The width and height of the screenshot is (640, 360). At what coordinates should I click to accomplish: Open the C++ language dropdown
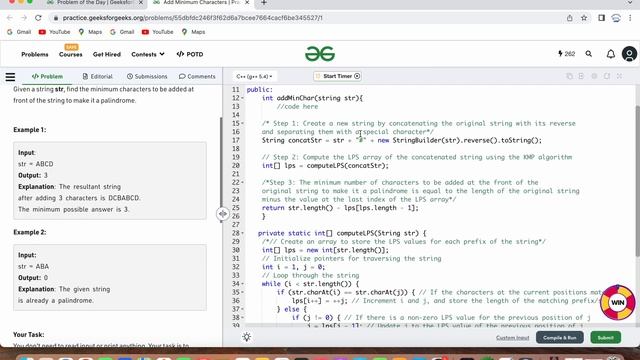[254, 76]
